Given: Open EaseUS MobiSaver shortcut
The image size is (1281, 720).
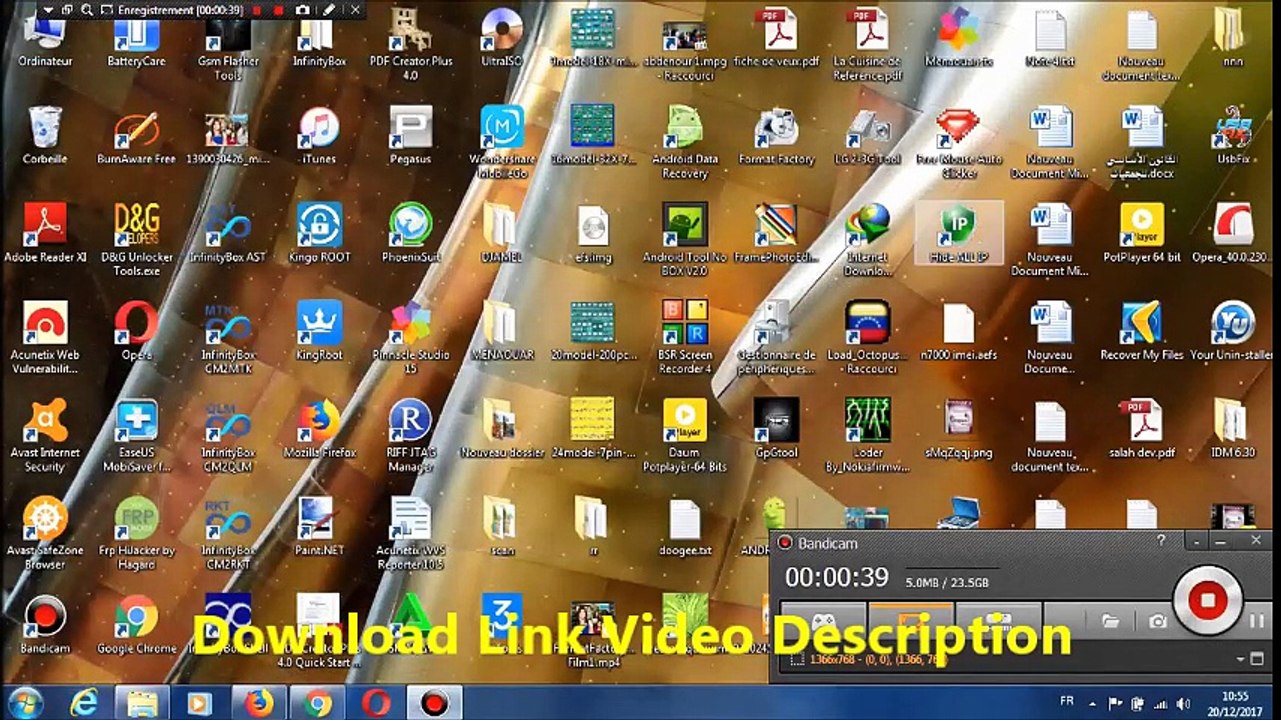Looking at the screenshot, I should click(136, 436).
